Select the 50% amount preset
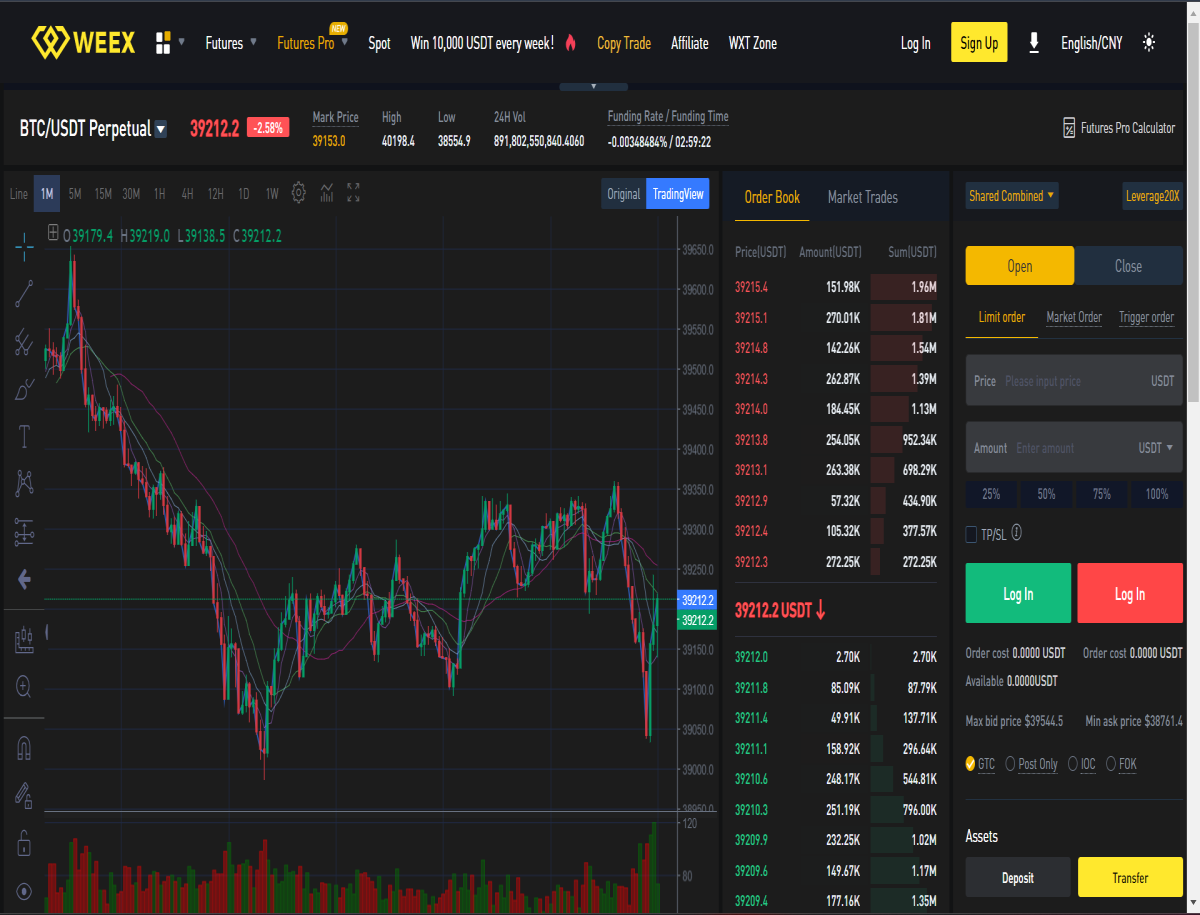 tap(1046, 494)
